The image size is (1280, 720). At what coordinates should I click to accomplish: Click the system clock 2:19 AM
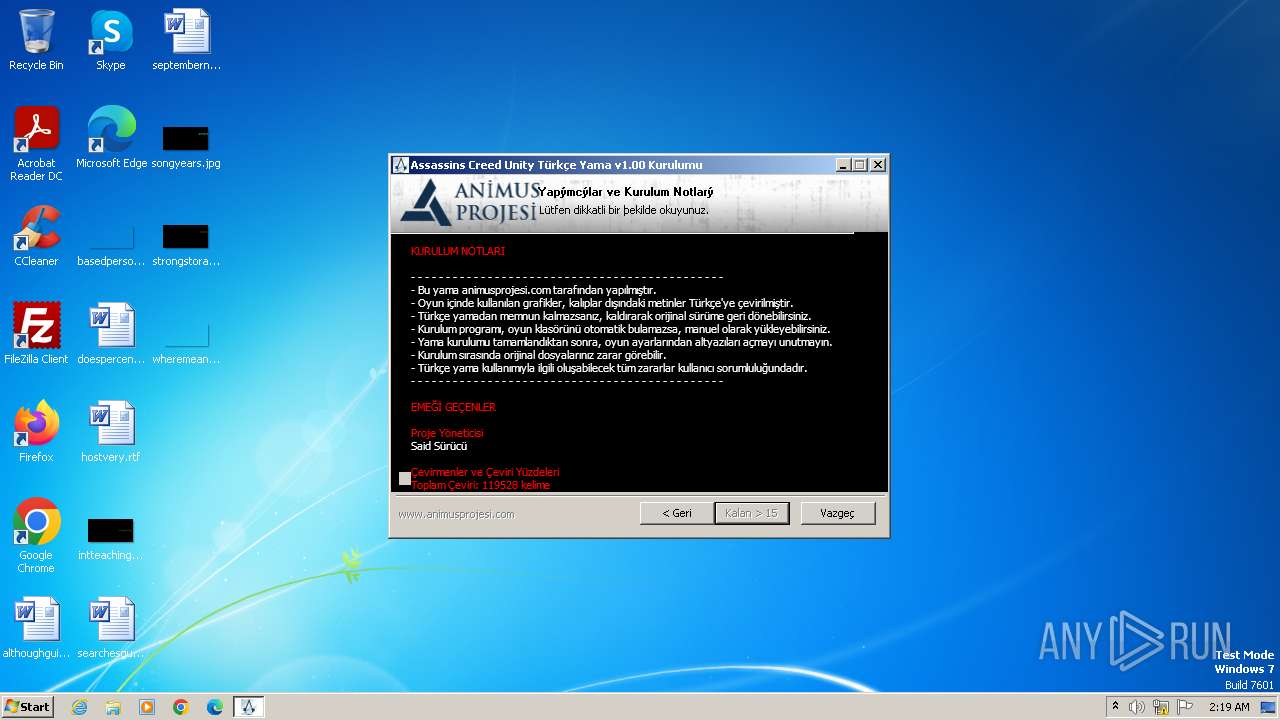point(1229,707)
